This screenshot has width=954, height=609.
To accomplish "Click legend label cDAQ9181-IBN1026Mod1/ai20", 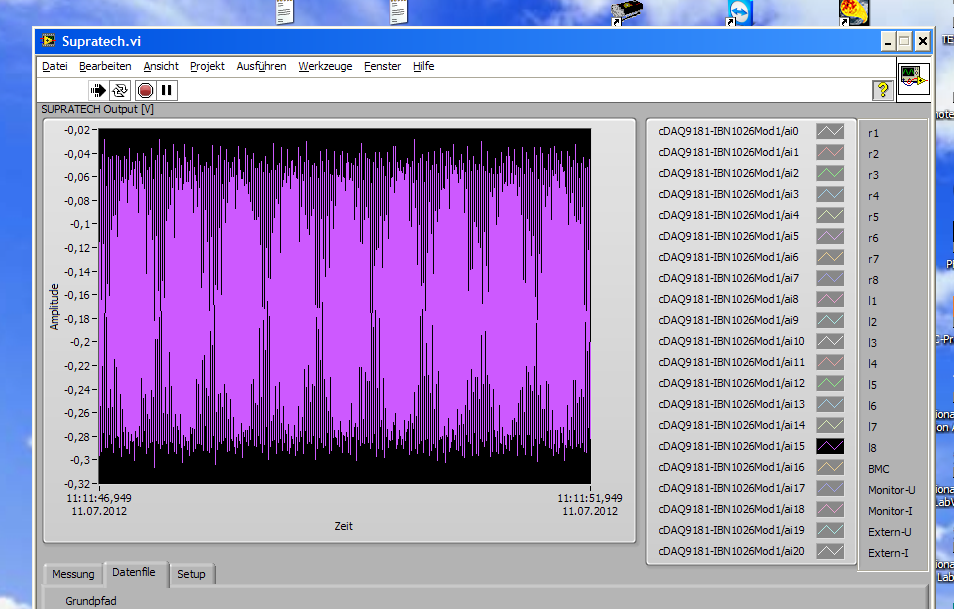I will tap(731, 551).
